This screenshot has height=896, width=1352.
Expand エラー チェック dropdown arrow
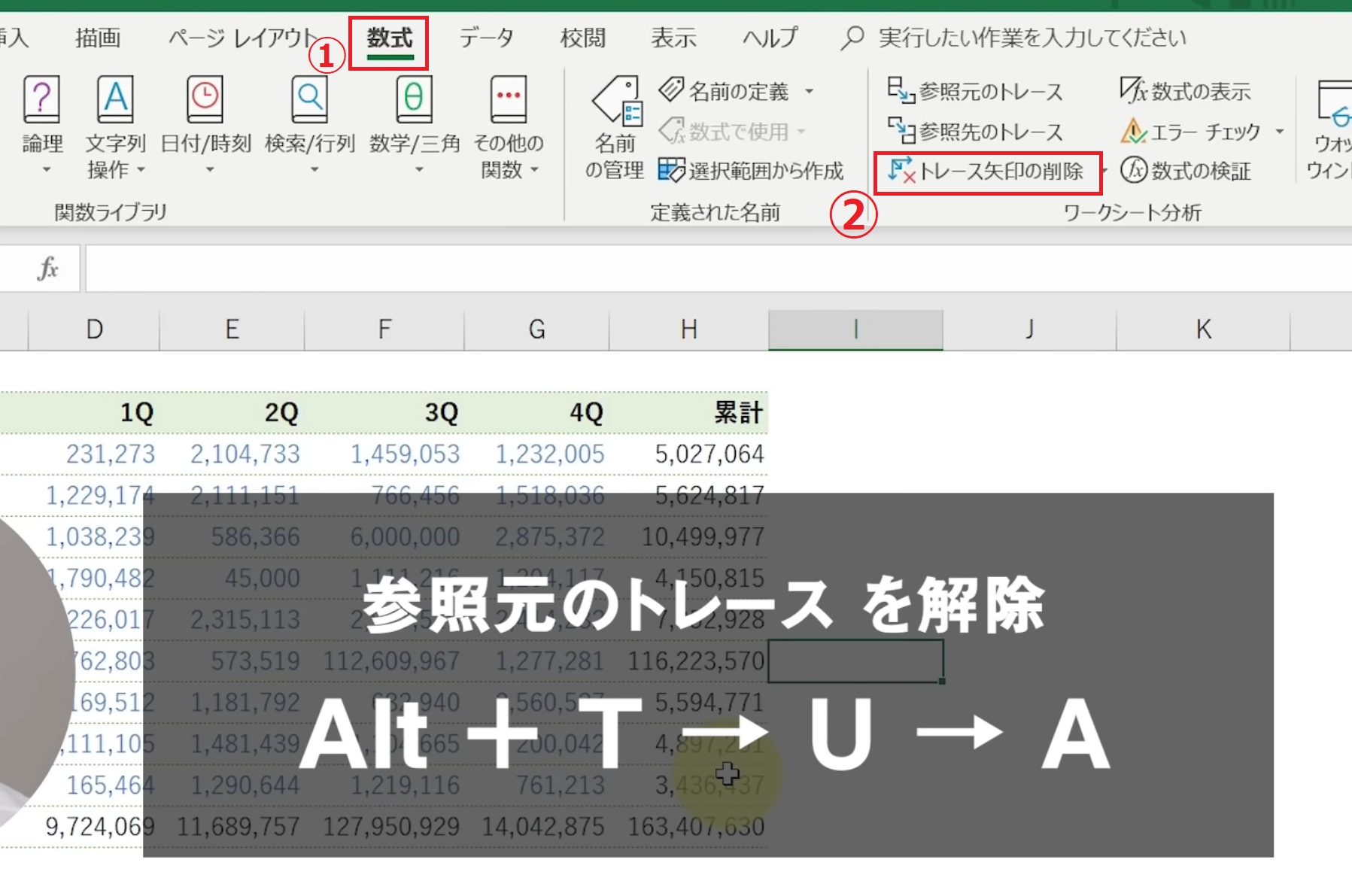(x=1279, y=132)
